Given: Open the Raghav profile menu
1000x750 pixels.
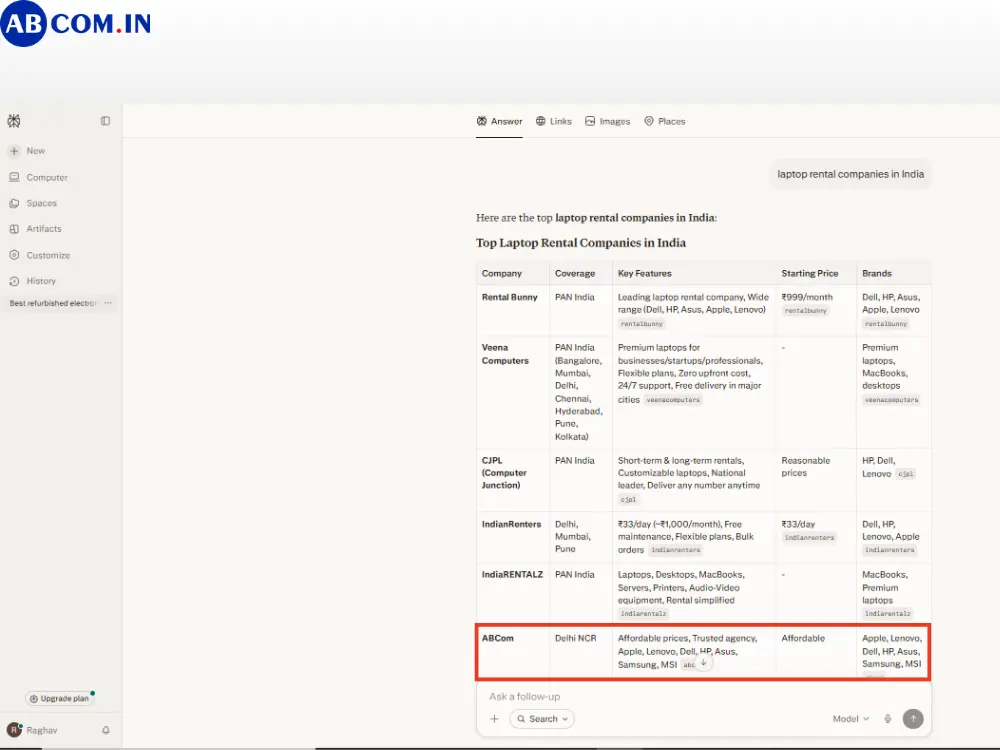Looking at the screenshot, I should (x=32, y=730).
